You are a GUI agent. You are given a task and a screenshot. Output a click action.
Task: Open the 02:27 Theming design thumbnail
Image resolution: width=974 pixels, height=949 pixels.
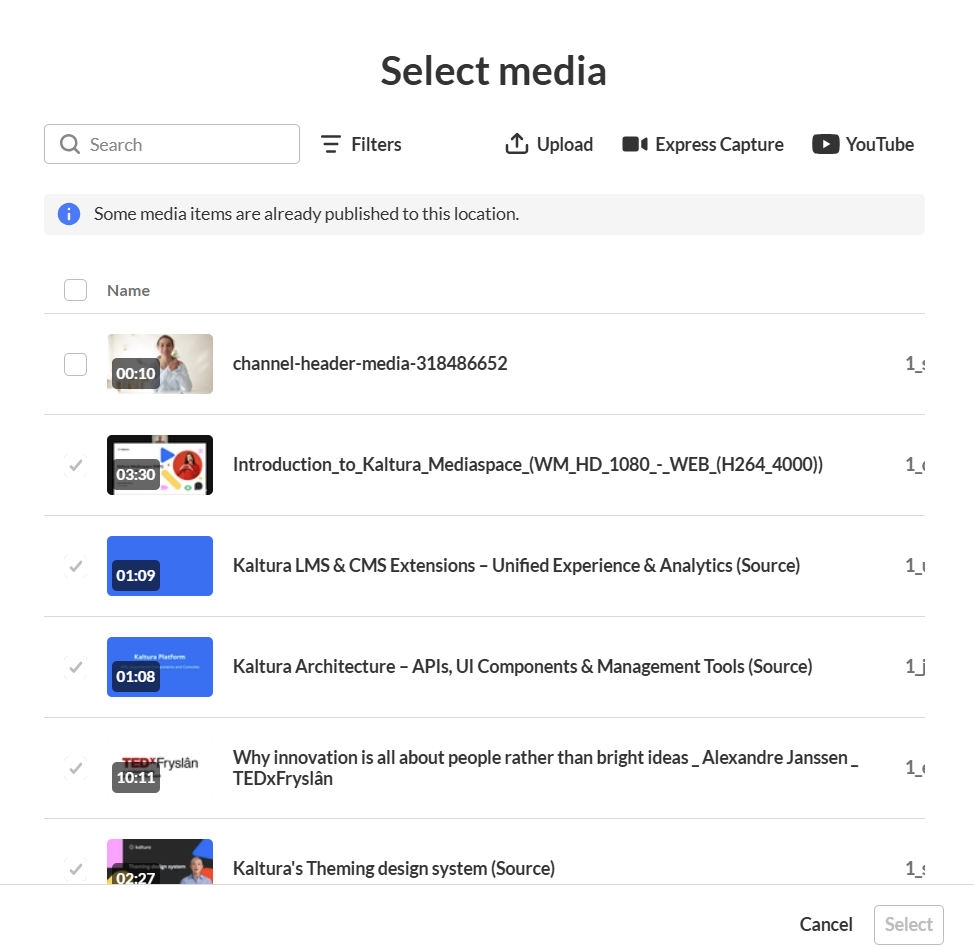(160, 862)
